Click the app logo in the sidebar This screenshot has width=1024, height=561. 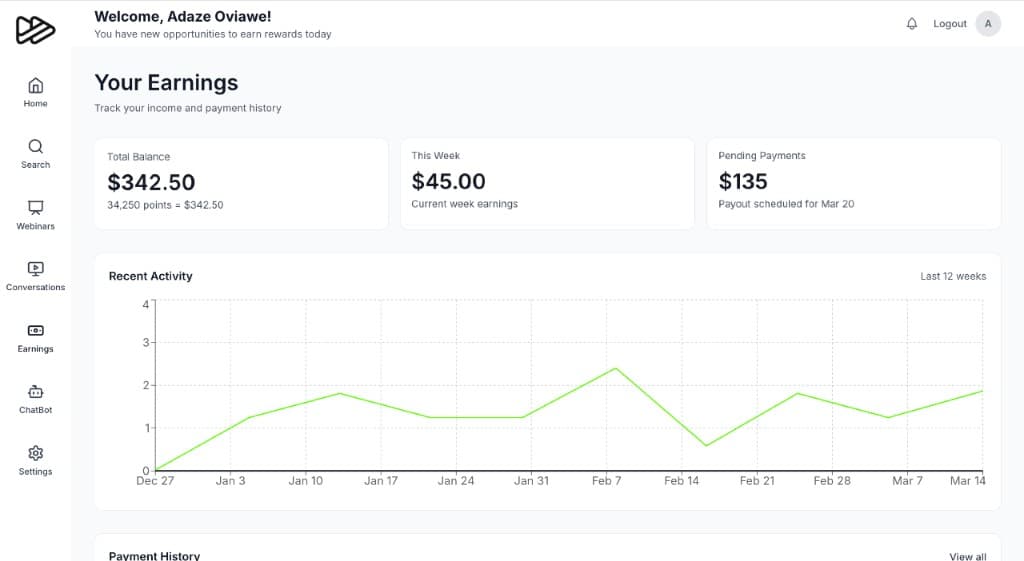[35, 30]
